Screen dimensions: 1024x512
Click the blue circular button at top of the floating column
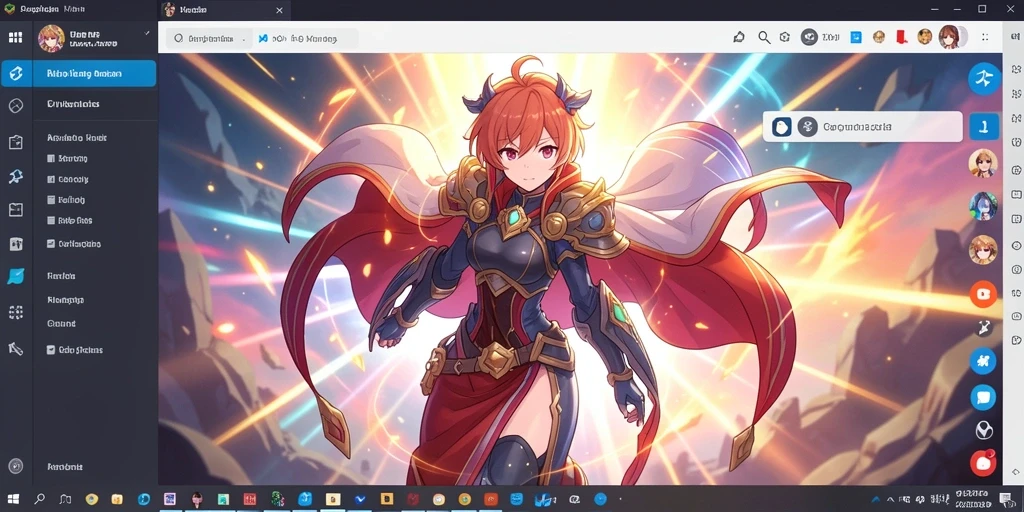tap(984, 79)
